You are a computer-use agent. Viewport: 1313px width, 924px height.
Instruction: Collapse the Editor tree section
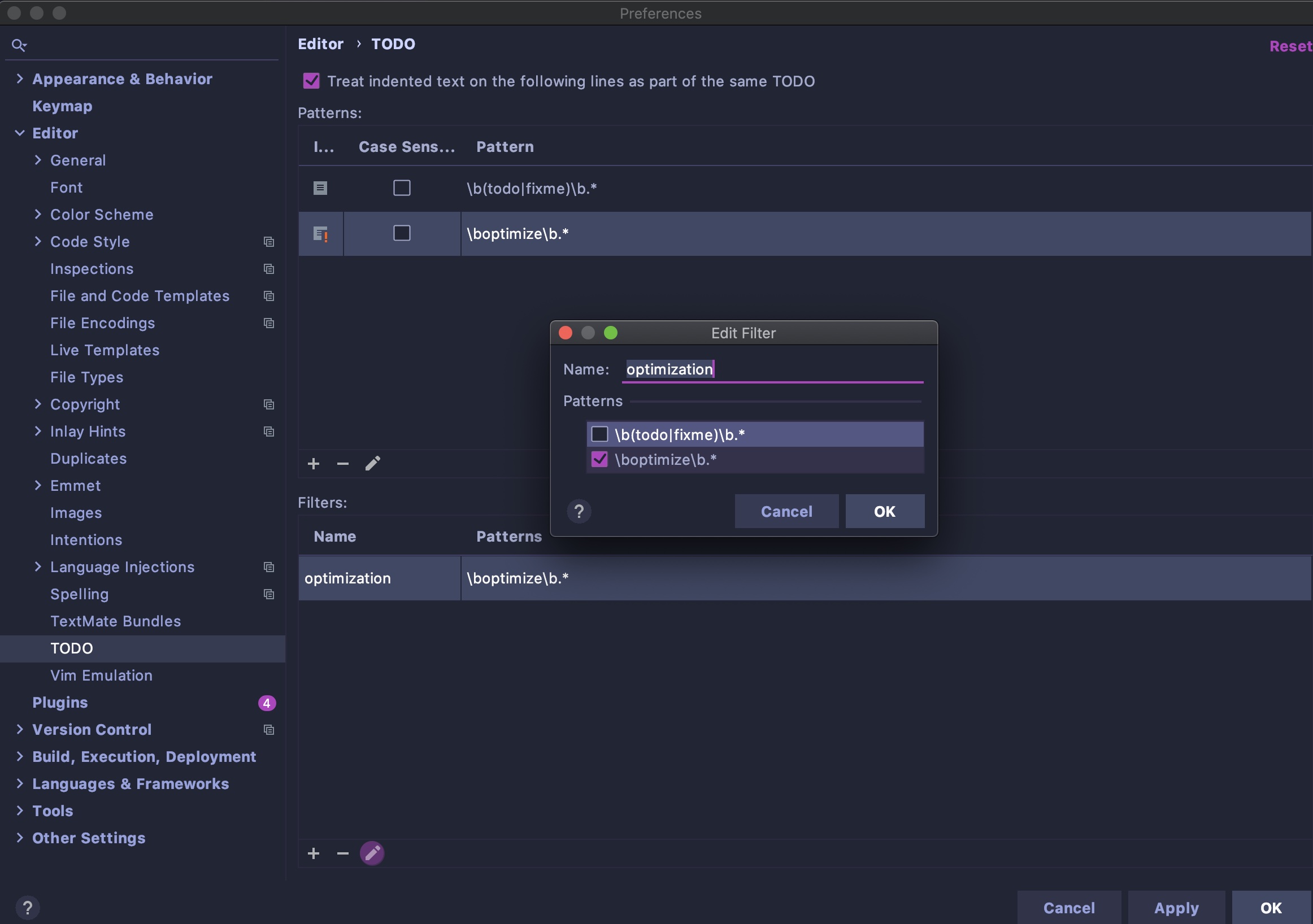[x=20, y=133]
